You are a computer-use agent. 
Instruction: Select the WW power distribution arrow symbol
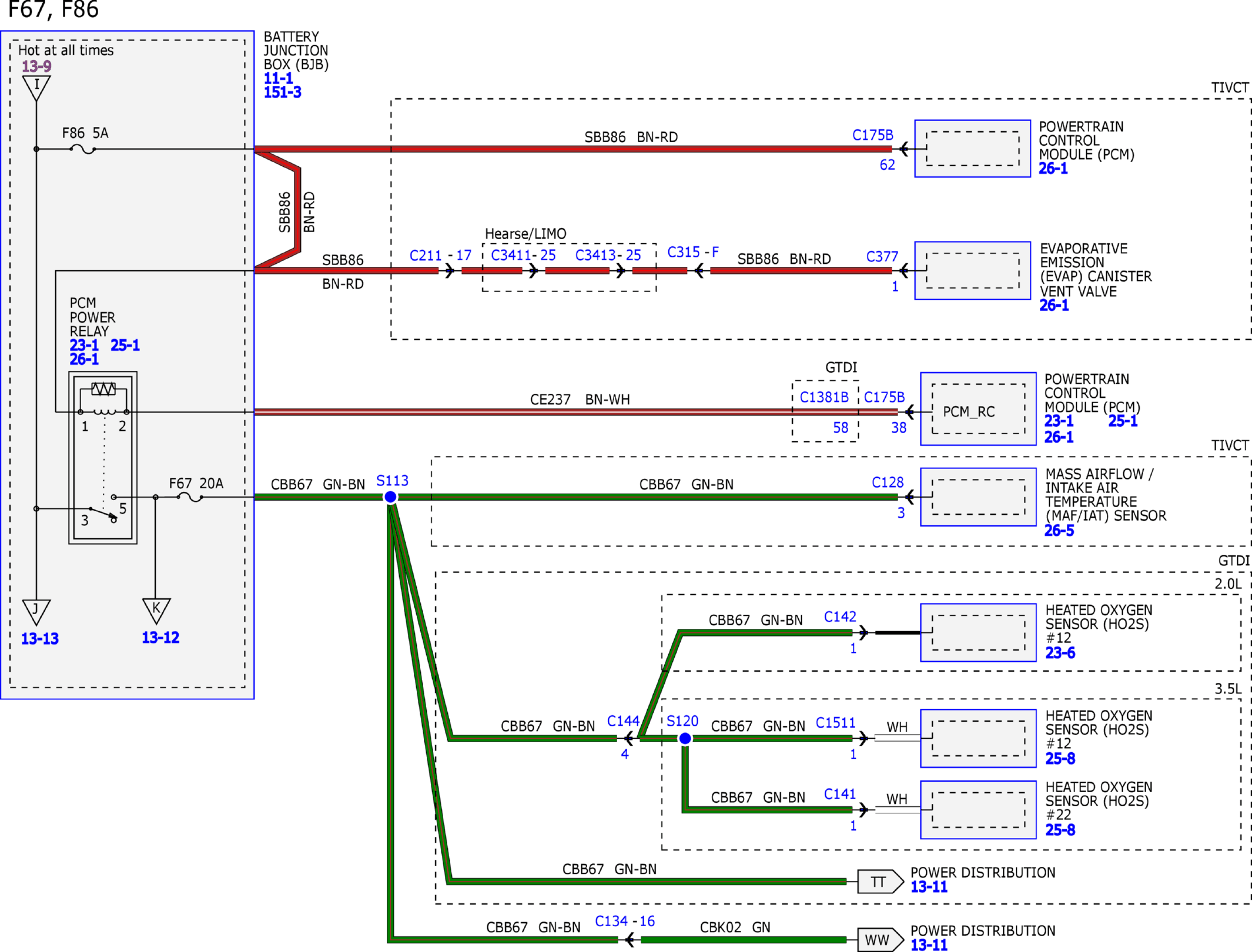(x=880, y=940)
